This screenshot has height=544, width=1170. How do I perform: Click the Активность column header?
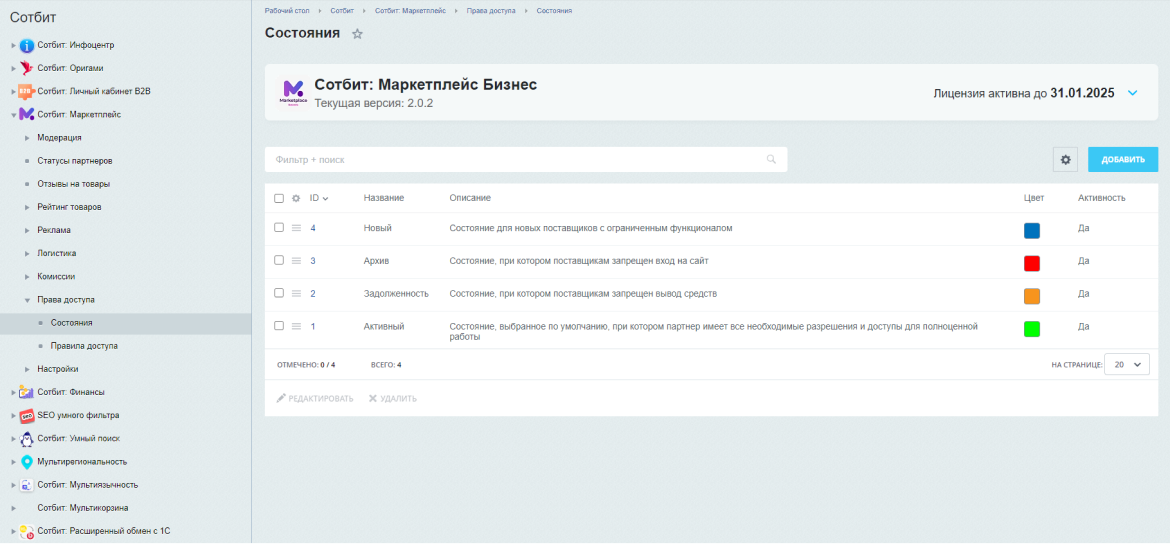pyautogui.click(x=1101, y=198)
